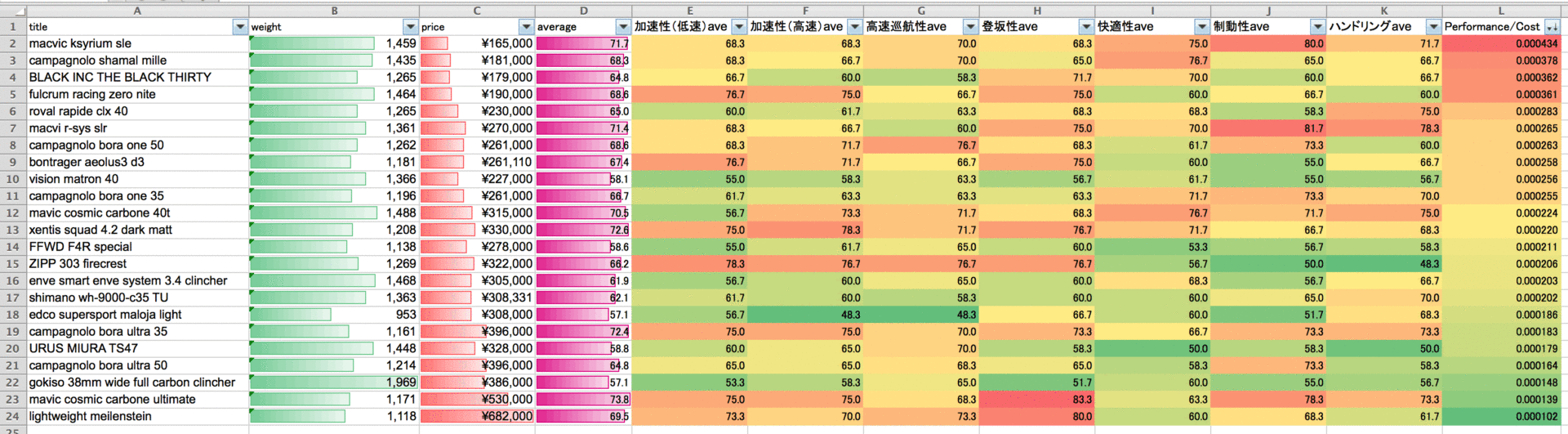
Task: Select the 'URUS MIURA TS47' cell
Action: (x=137, y=348)
